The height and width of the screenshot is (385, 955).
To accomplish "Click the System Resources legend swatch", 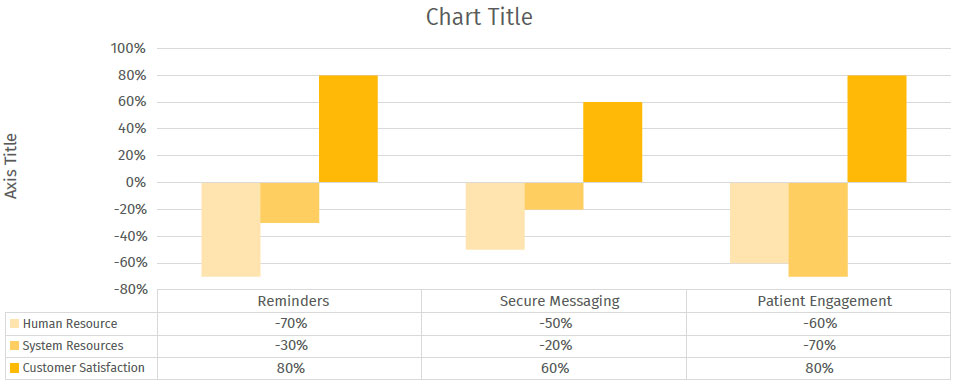I will [15, 346].
